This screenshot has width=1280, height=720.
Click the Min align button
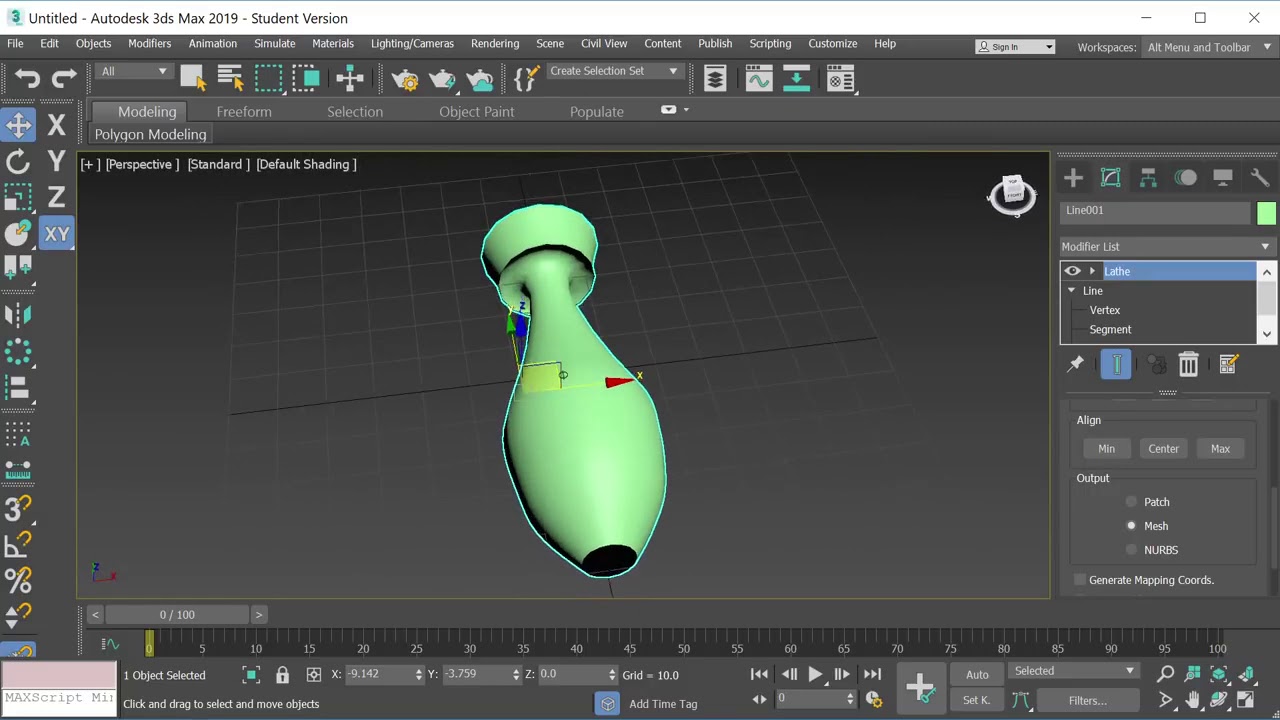pos(1106,449)
